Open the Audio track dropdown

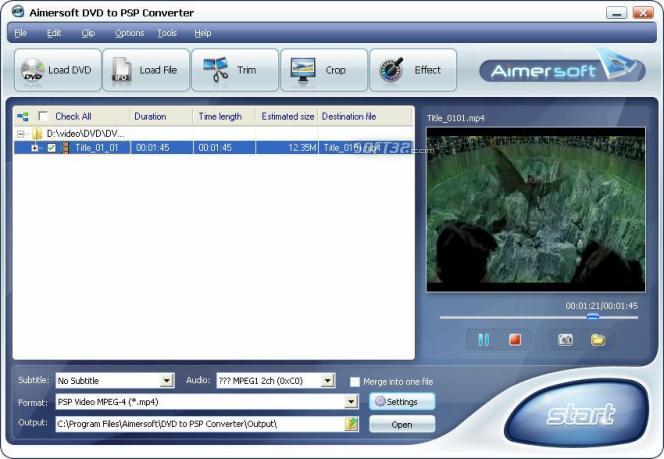click(x=327, y=381)
